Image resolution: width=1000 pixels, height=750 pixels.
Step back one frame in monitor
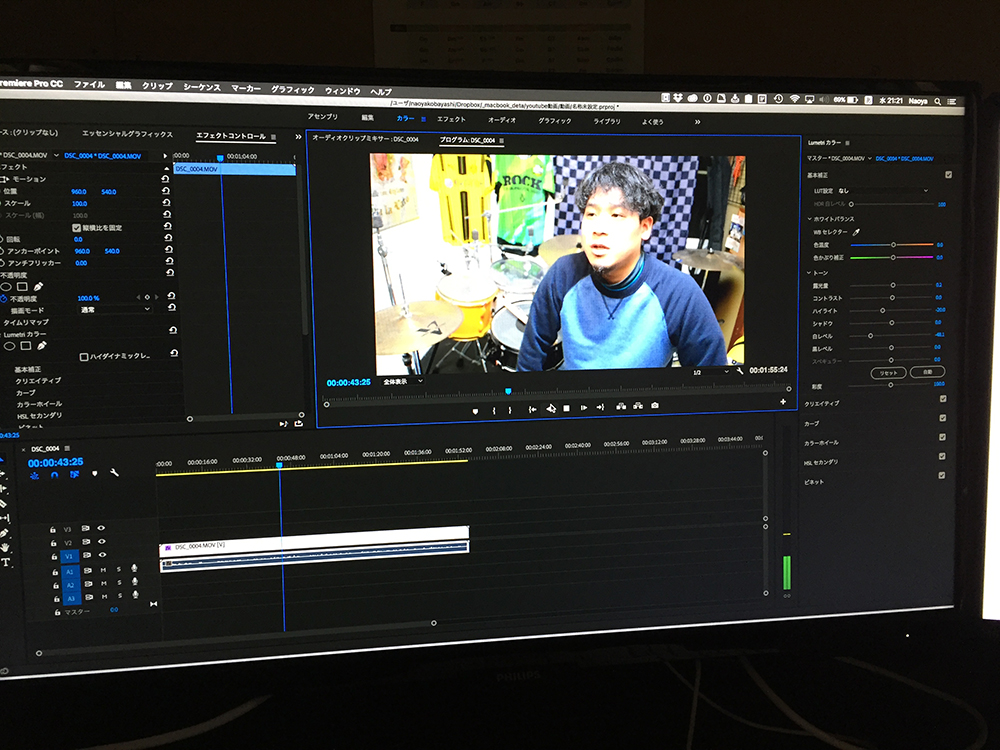tap(550, 409)
